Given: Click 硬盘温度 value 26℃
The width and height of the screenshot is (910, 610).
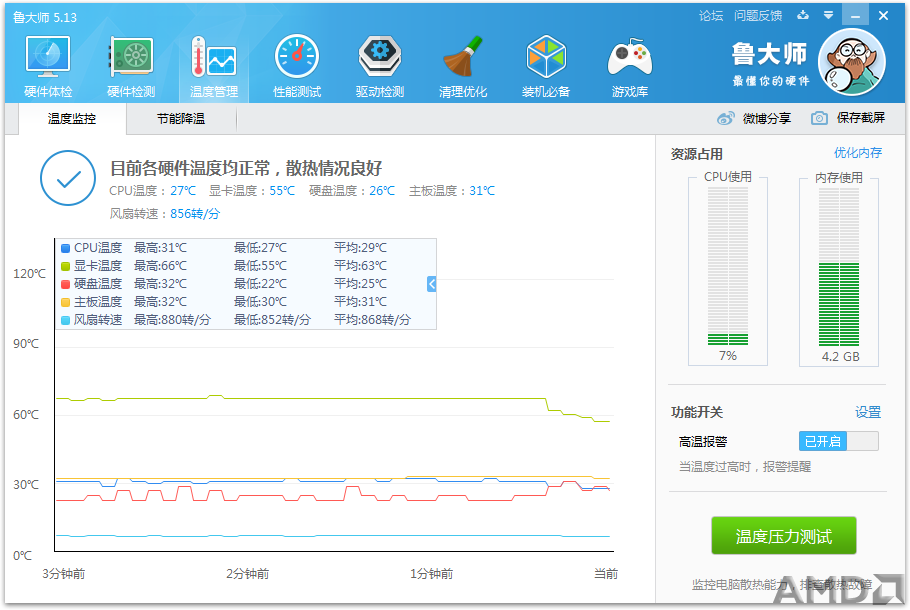Looking at the screenshot, I should pos(382,191).
